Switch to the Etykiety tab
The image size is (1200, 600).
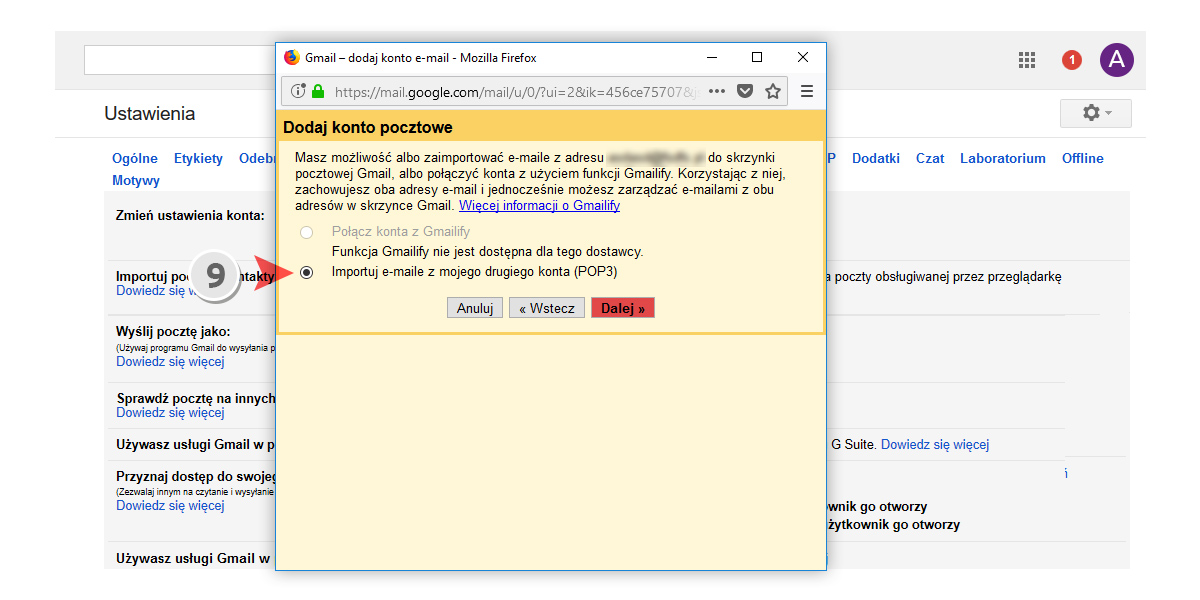pyautogui.click(x=198, y=158)
